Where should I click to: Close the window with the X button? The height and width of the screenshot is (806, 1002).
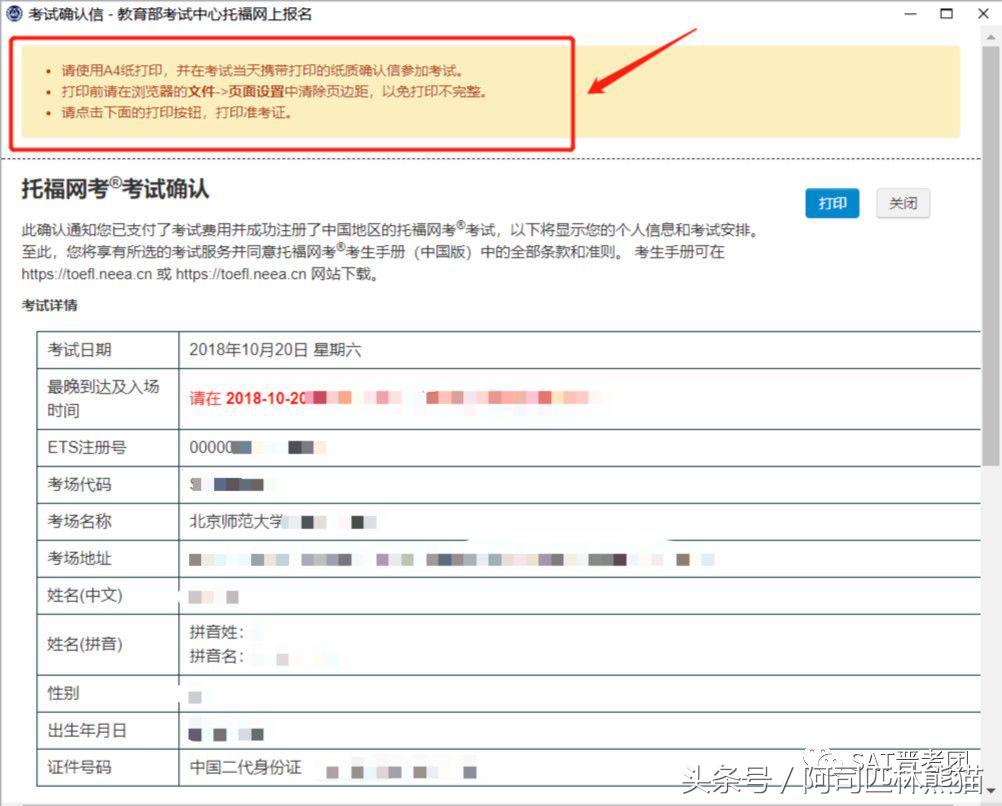pos(984,13)
